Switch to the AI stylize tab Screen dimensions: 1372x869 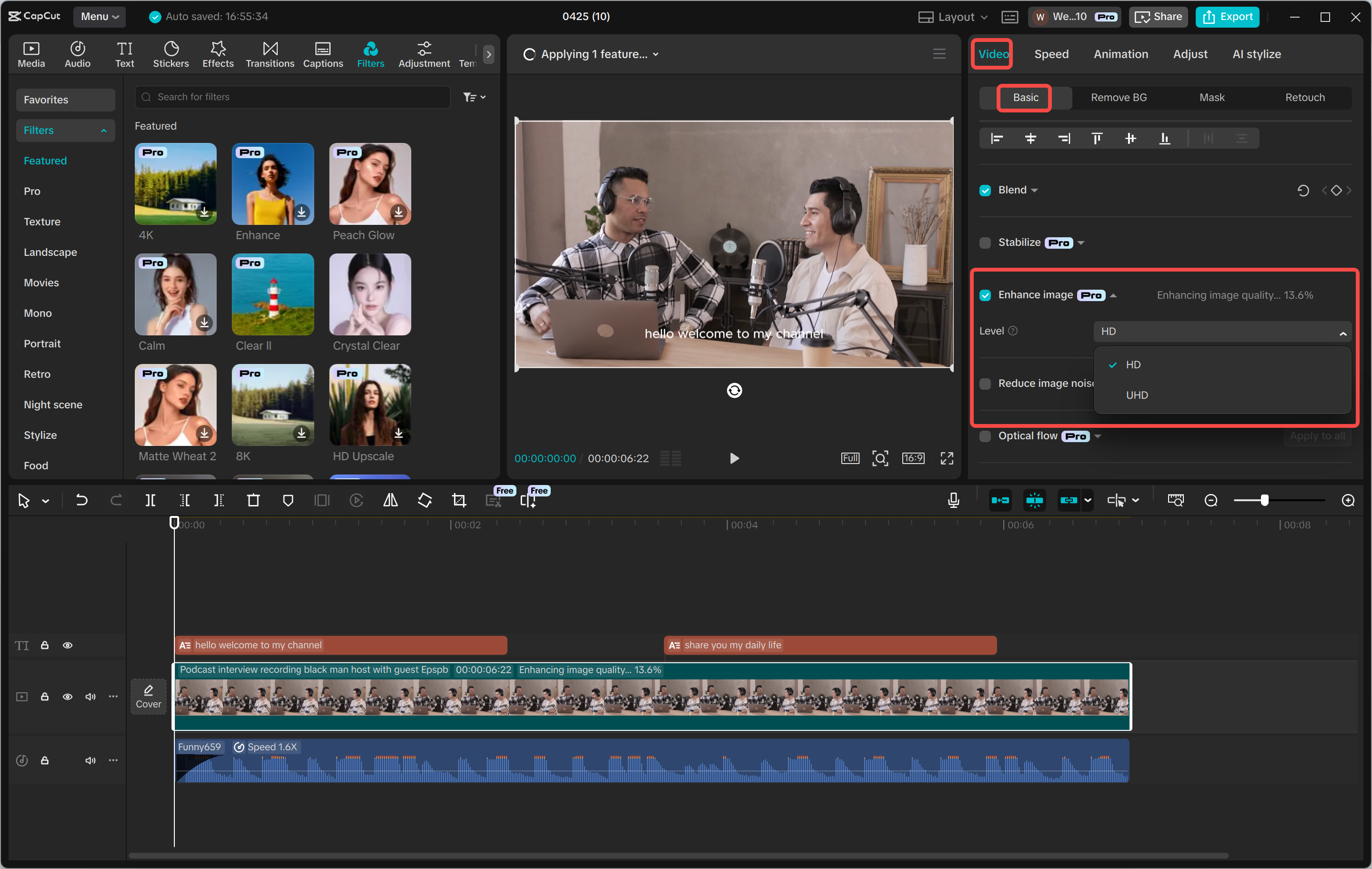point(1256,54)
